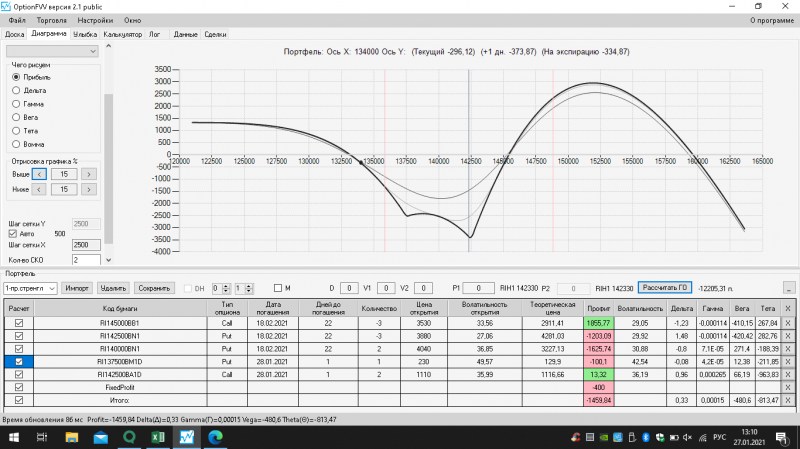Toggle the DH checkbox

pyautogui.click(x=188, y=288)
